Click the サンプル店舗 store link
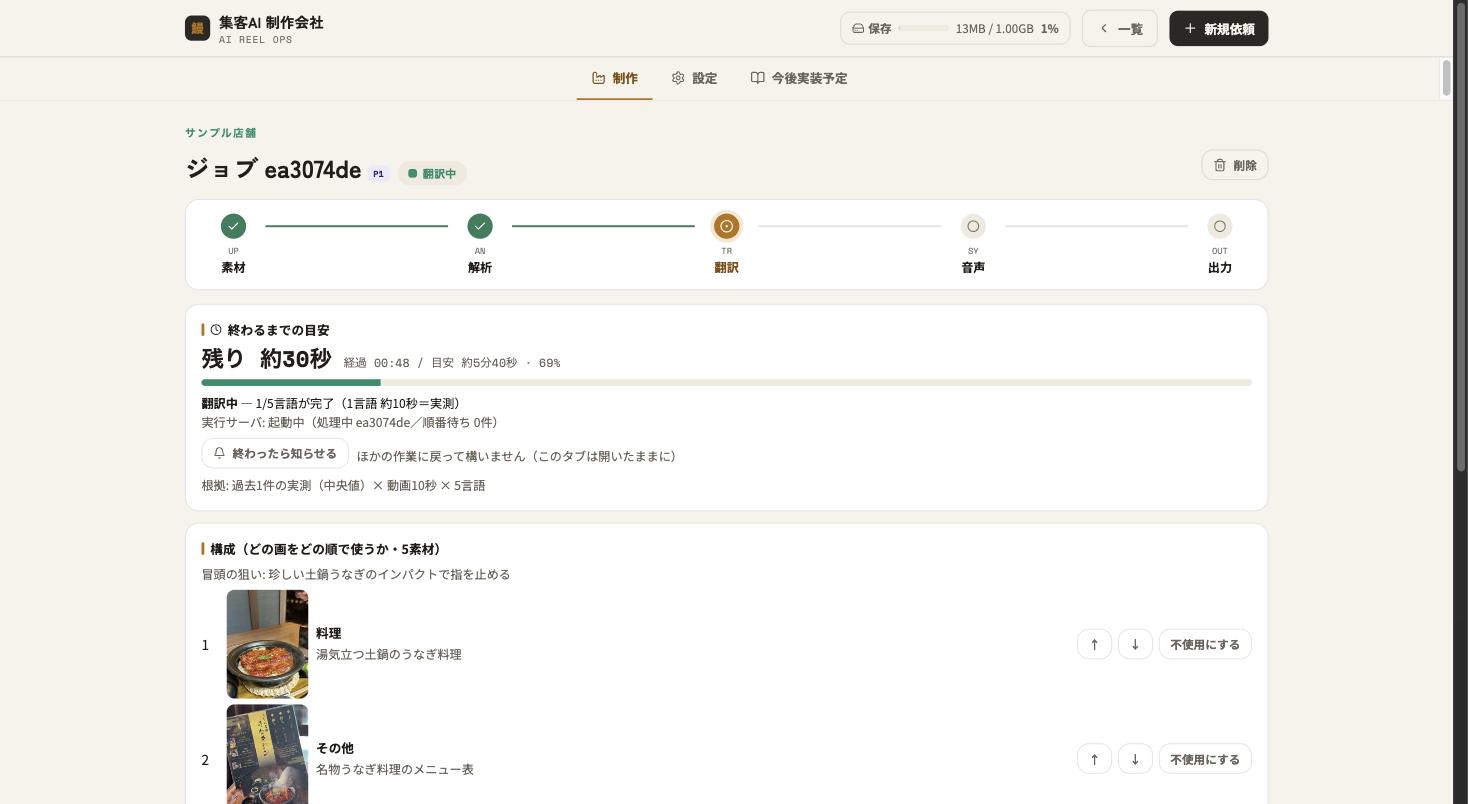Screen dimensions: 1468x804 tap(221, 133)
